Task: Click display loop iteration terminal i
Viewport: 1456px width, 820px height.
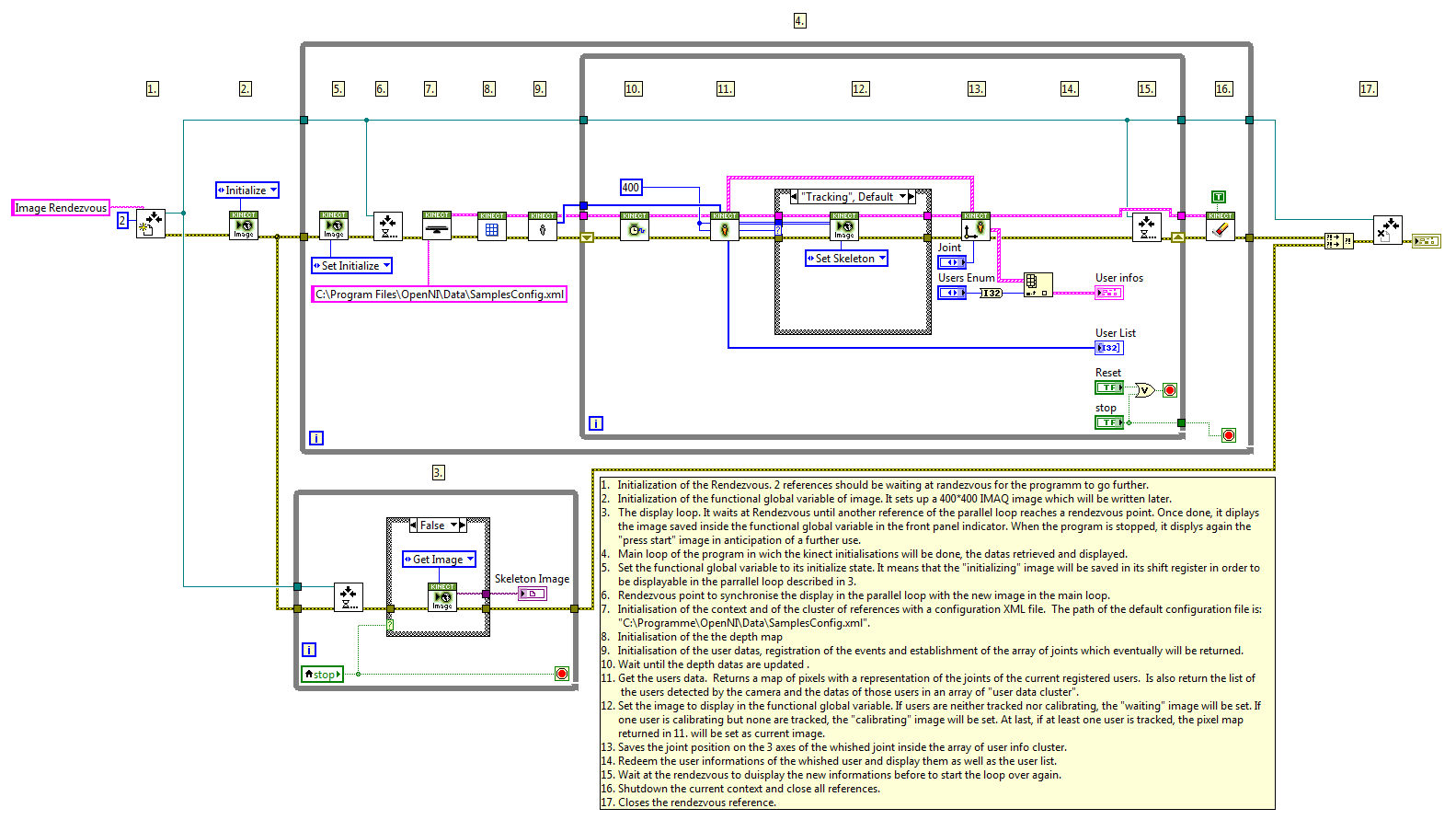Action: [x=309, y=650]
